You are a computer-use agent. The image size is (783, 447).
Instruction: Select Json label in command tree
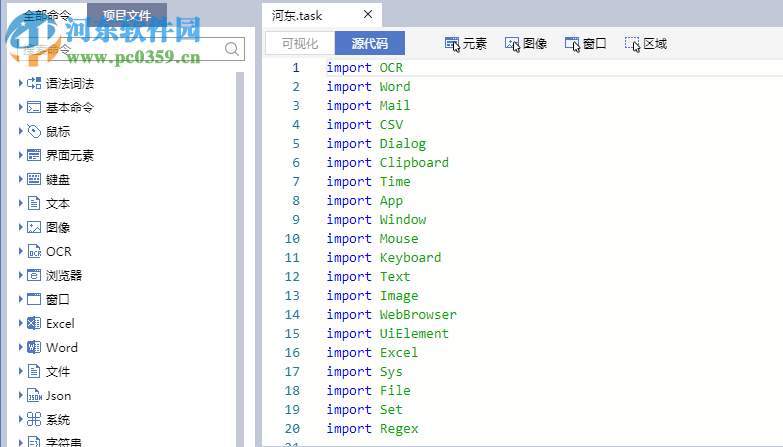[x=58, y=396]
